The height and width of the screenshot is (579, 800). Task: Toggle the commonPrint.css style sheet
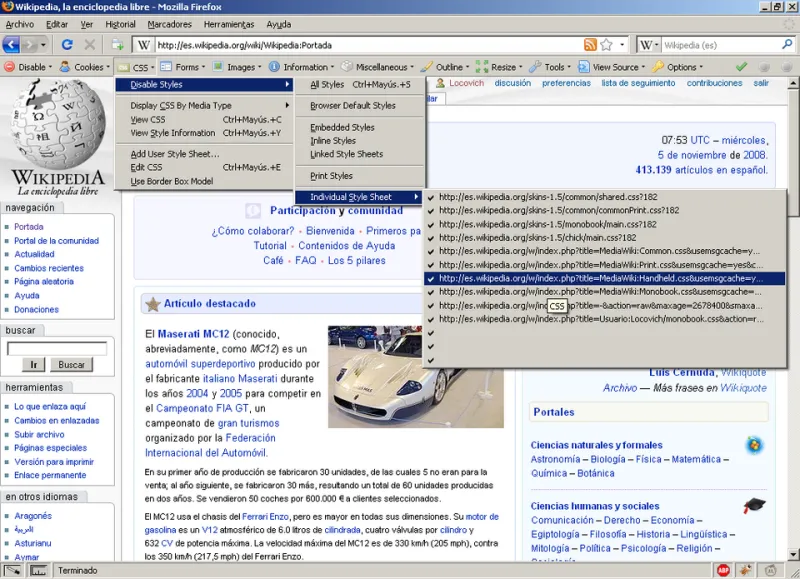(604, 210)
